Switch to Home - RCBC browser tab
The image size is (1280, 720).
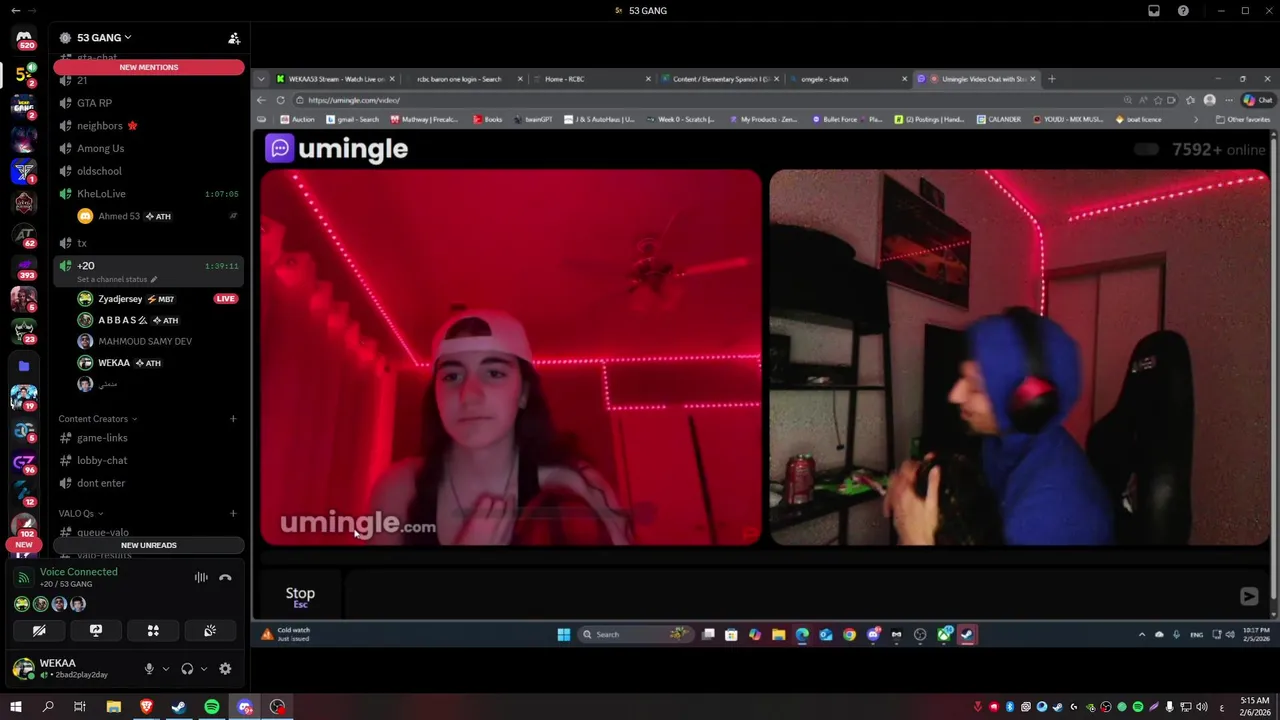(x=591, y=79)
